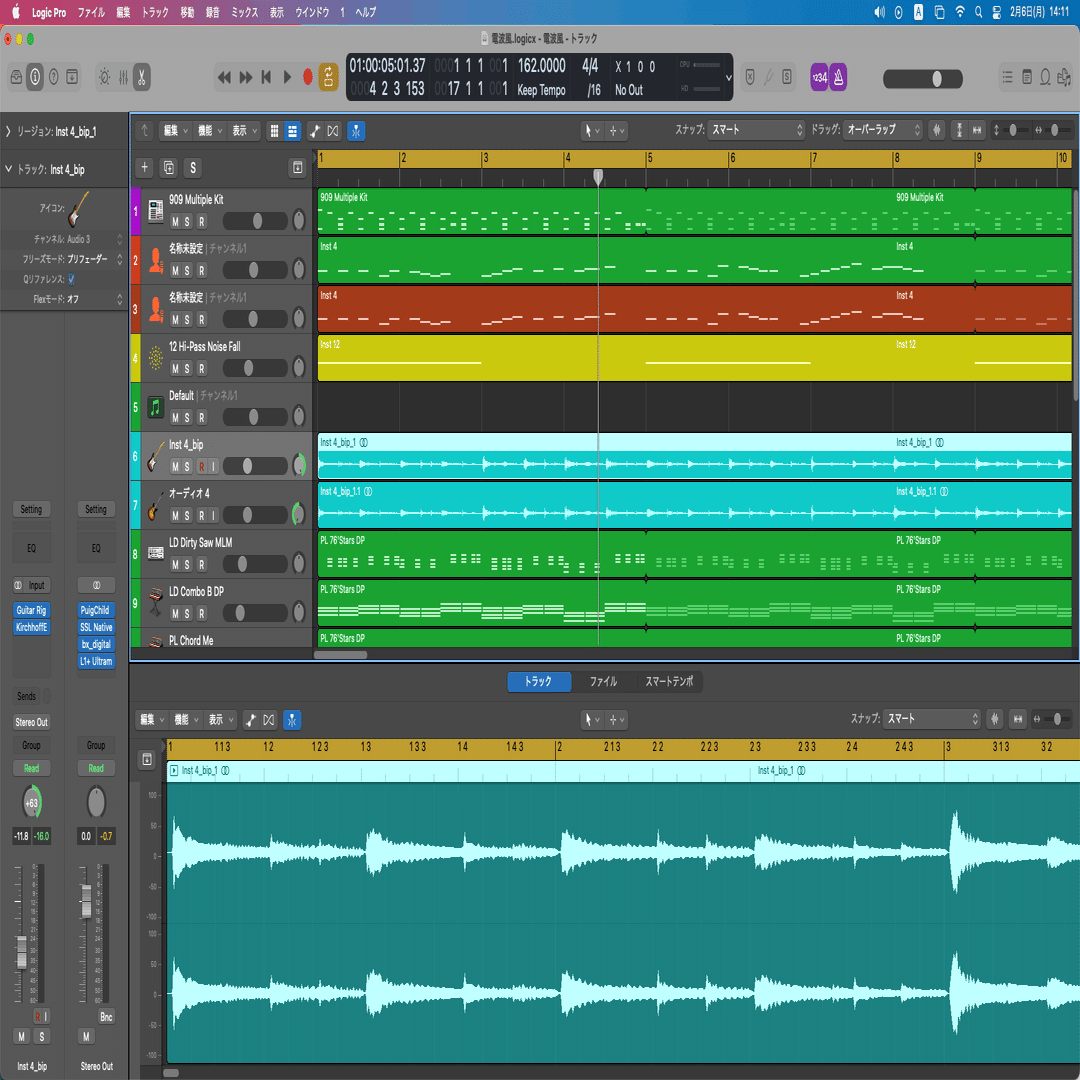Open the Library button in control bar
The width and height of the screenshot is (1080, 1080).
(x=17, y=77)
